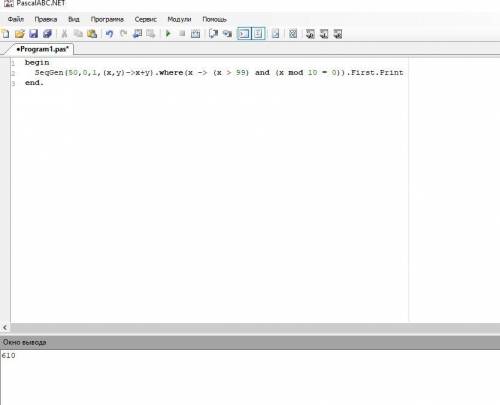Toggle the output window panel button
500x405 pixels.
pyautogui.click(x=244, y=34)
